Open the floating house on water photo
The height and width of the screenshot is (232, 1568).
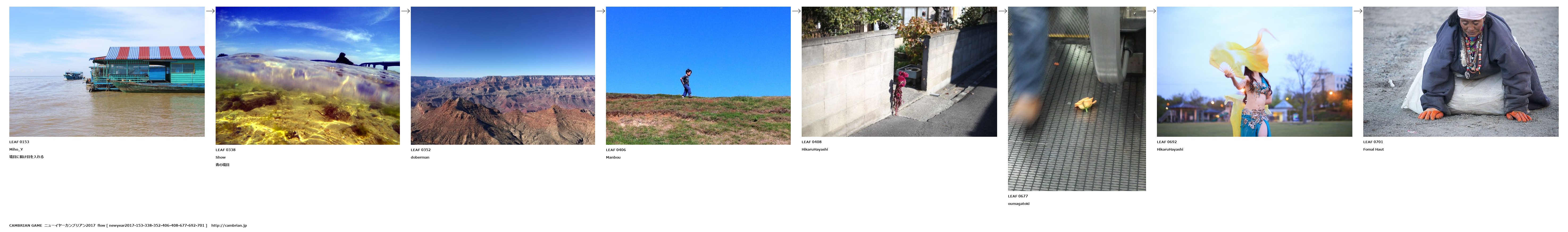[x=107, y=72]
